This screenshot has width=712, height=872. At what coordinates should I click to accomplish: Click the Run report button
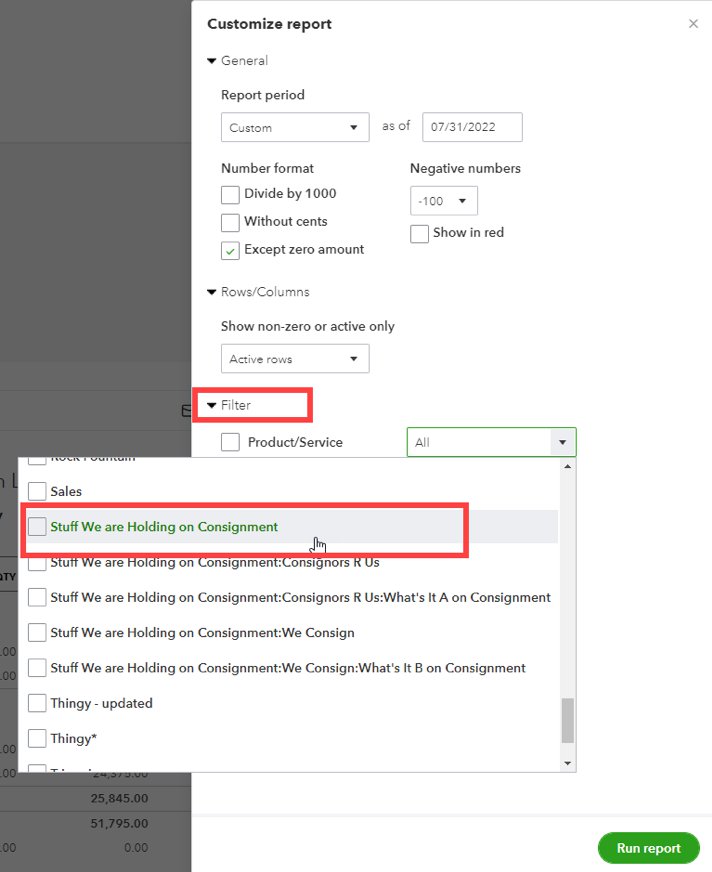pos(648,848)
